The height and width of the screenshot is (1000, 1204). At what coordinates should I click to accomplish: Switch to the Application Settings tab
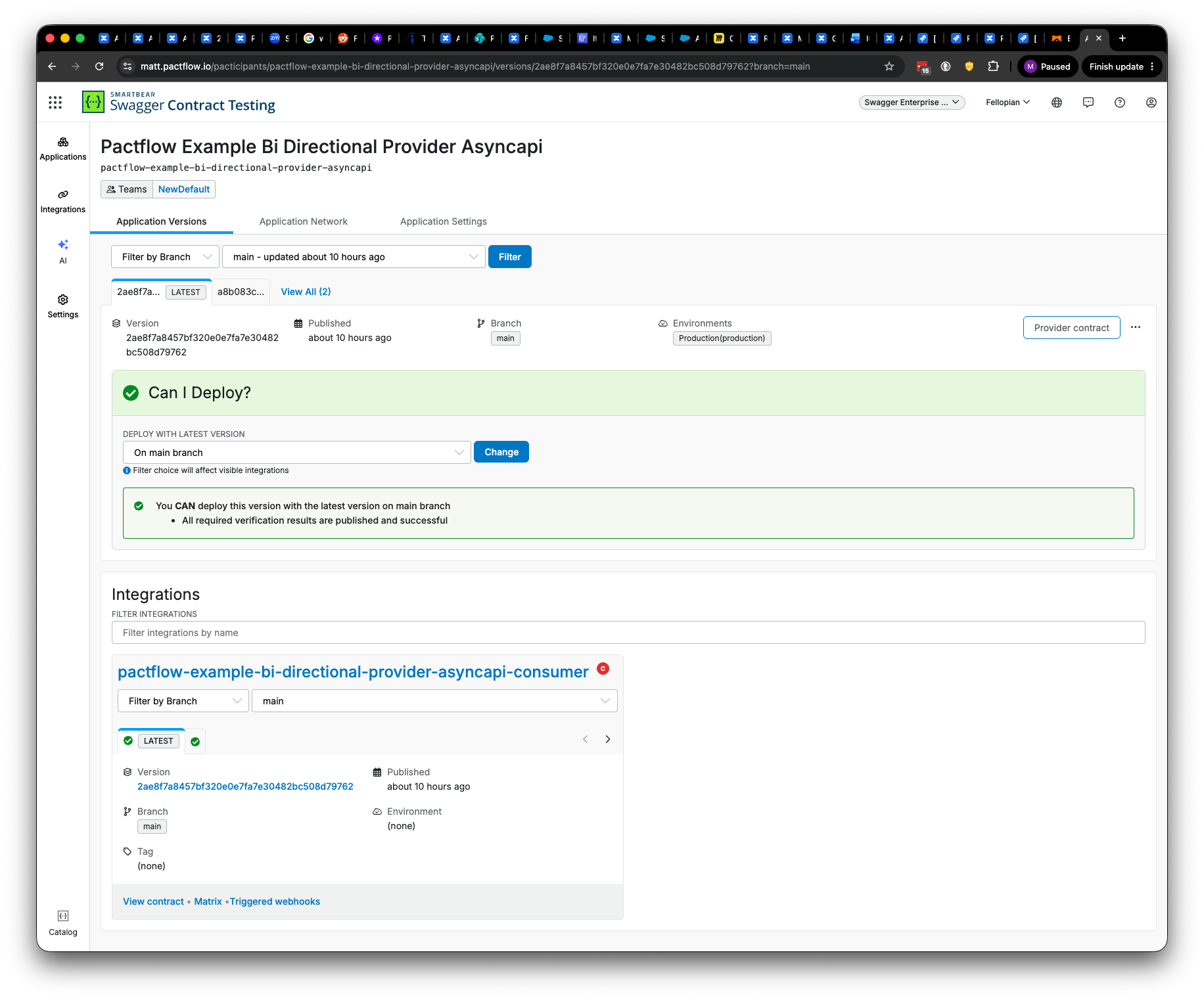[x=444, y=221]
